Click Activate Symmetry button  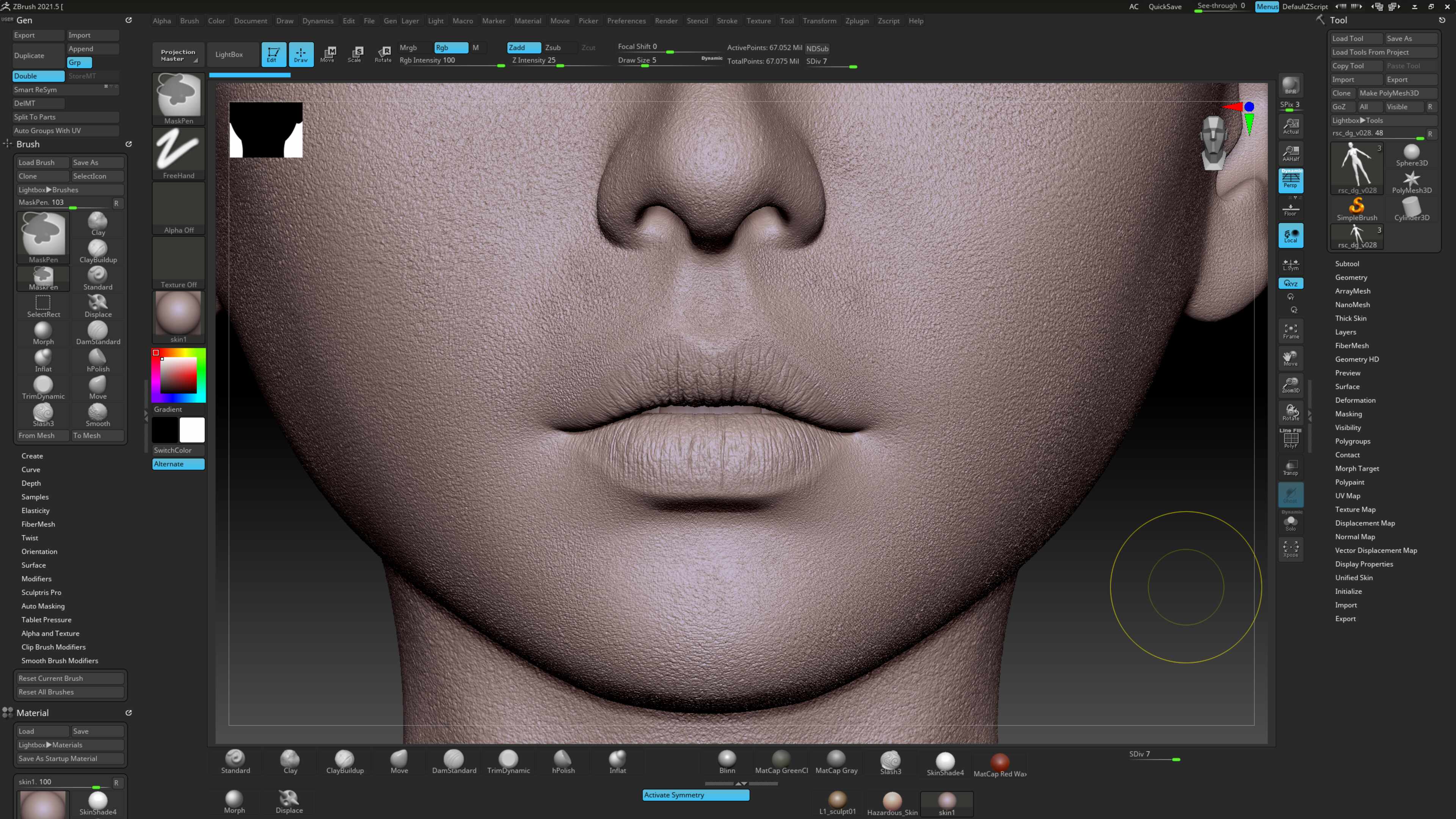coord(696,795)
